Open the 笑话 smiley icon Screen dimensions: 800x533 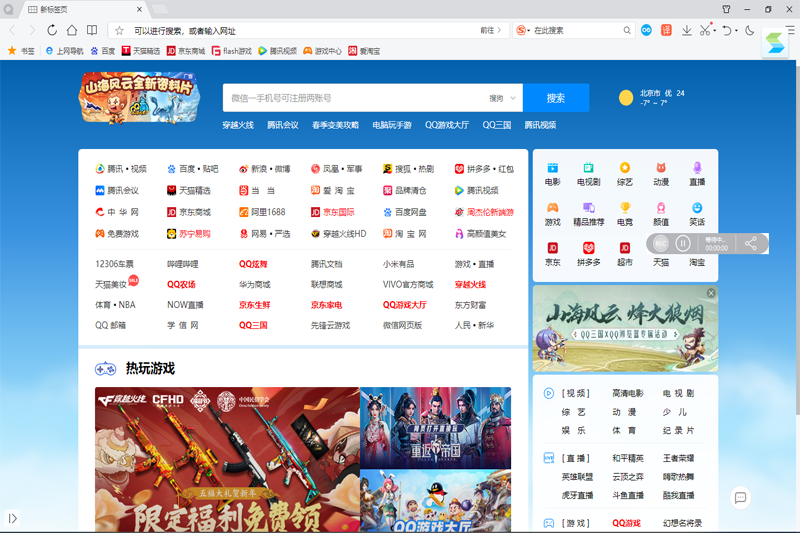coord(697,214)
